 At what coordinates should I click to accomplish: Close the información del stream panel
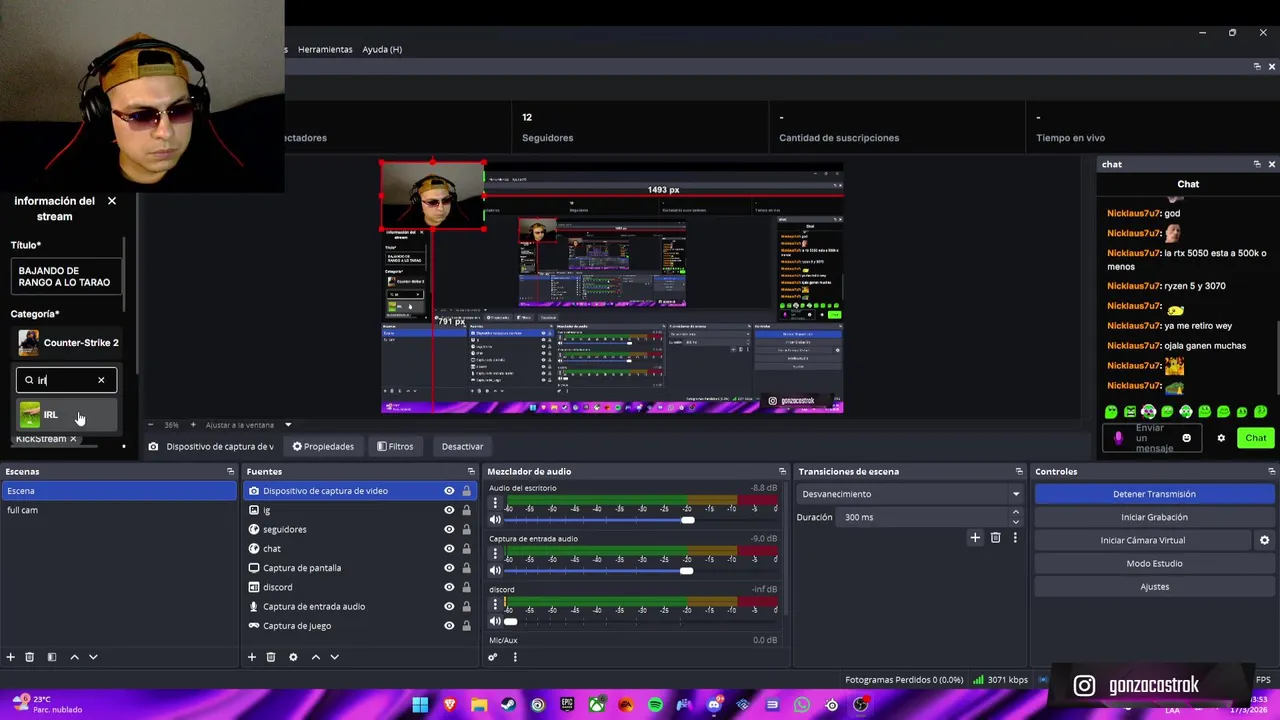pyautogui.click(x=112, y=201)
